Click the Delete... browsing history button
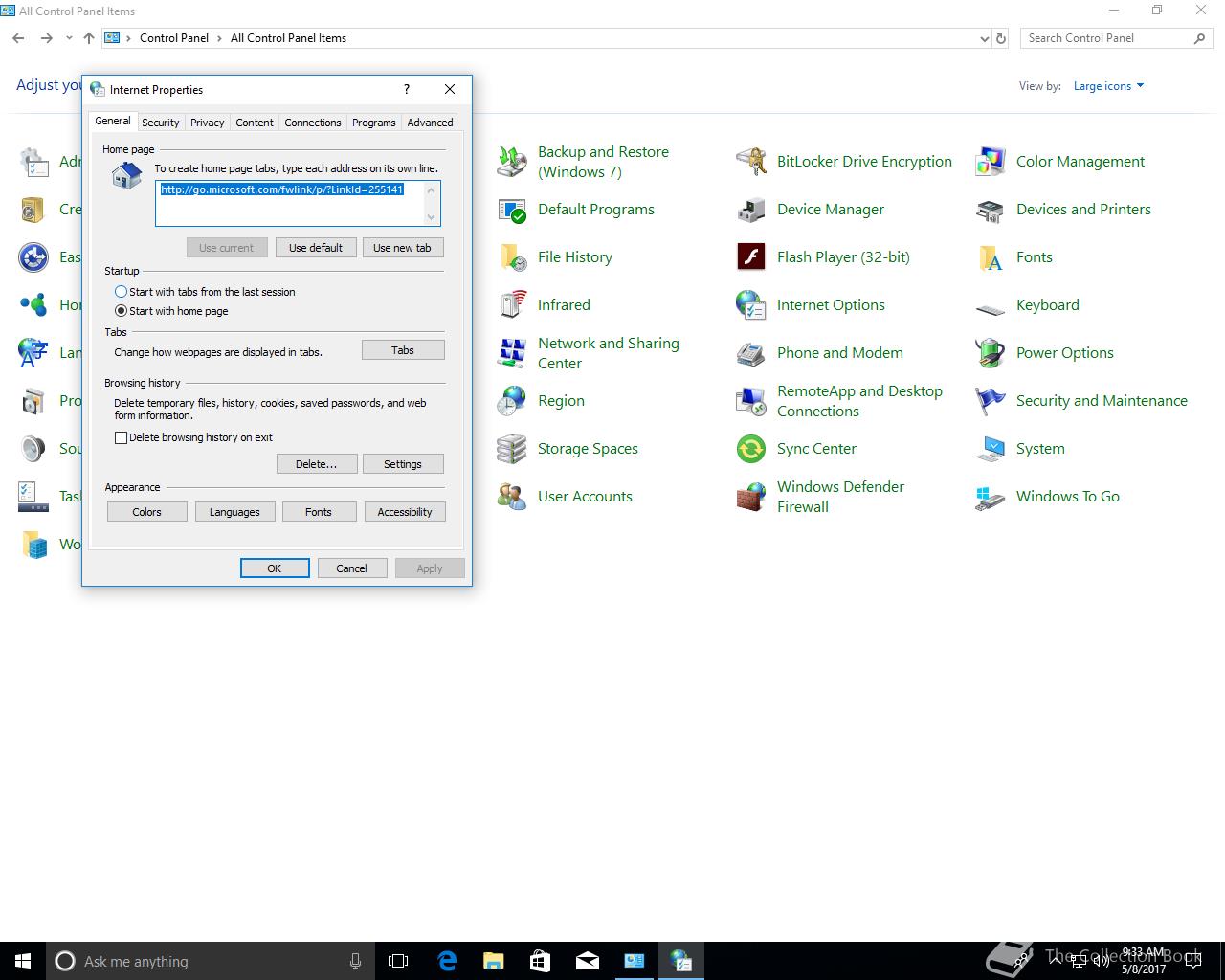This screenshot has width=1225, height=980. 317,464
